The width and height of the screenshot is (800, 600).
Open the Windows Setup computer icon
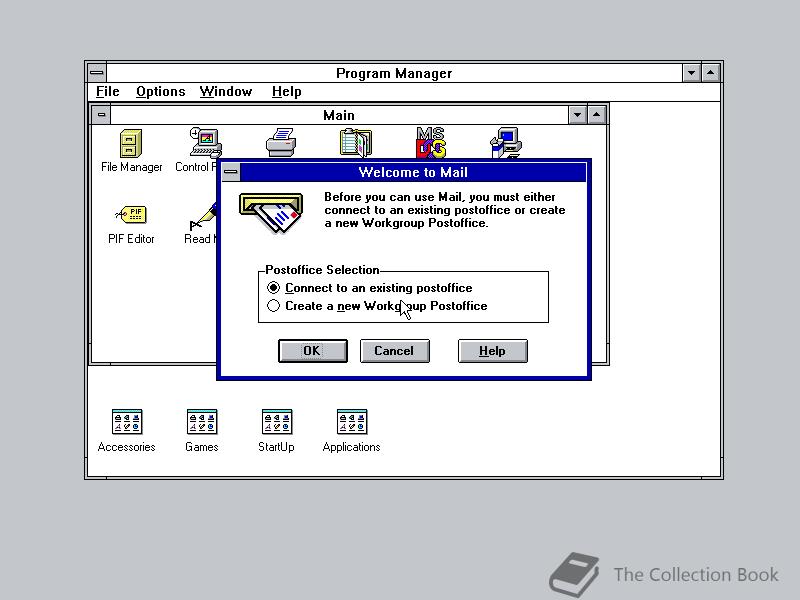coord(506,142)
